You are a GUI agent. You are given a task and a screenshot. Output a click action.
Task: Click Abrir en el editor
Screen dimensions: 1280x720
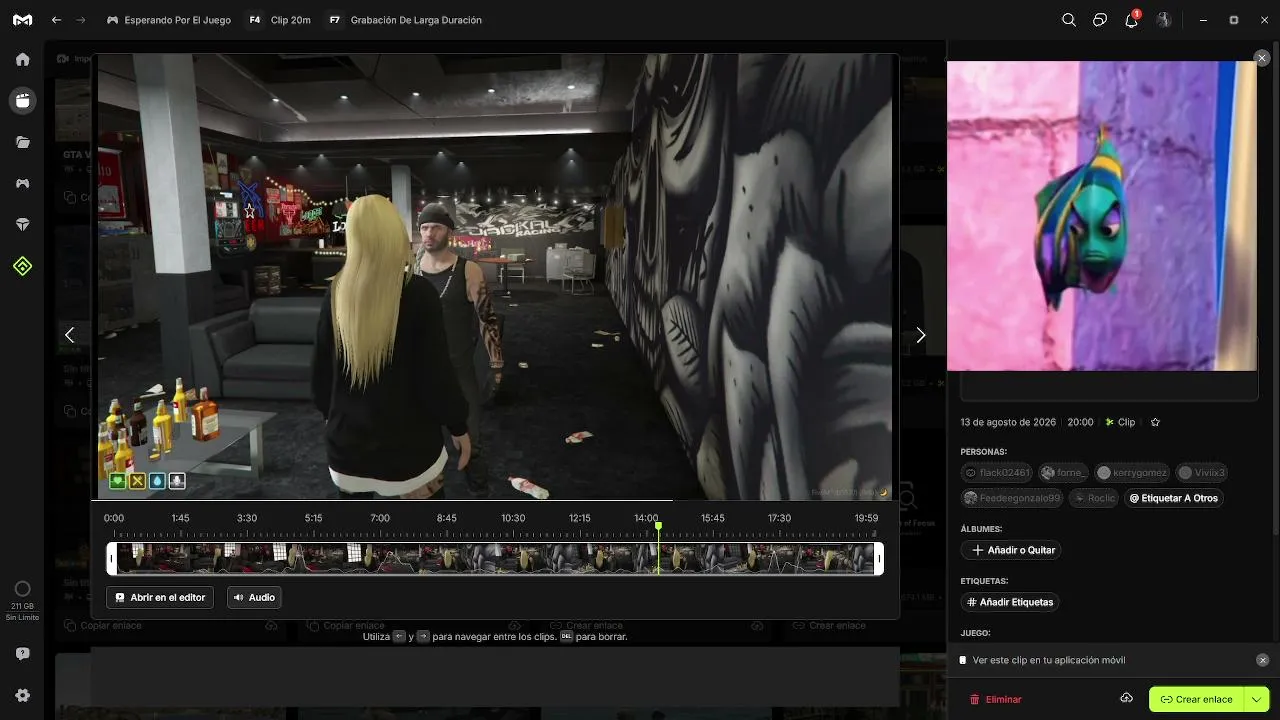(160, 597)
